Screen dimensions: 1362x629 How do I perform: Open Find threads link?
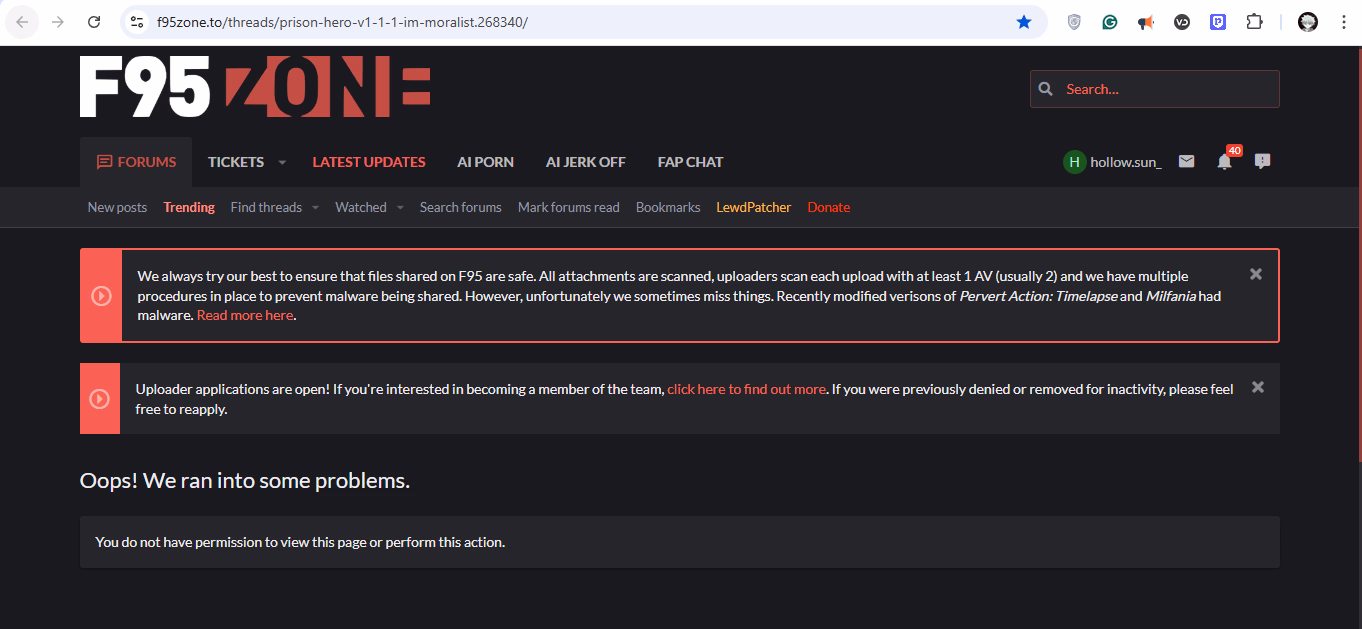tap(266, 207)
